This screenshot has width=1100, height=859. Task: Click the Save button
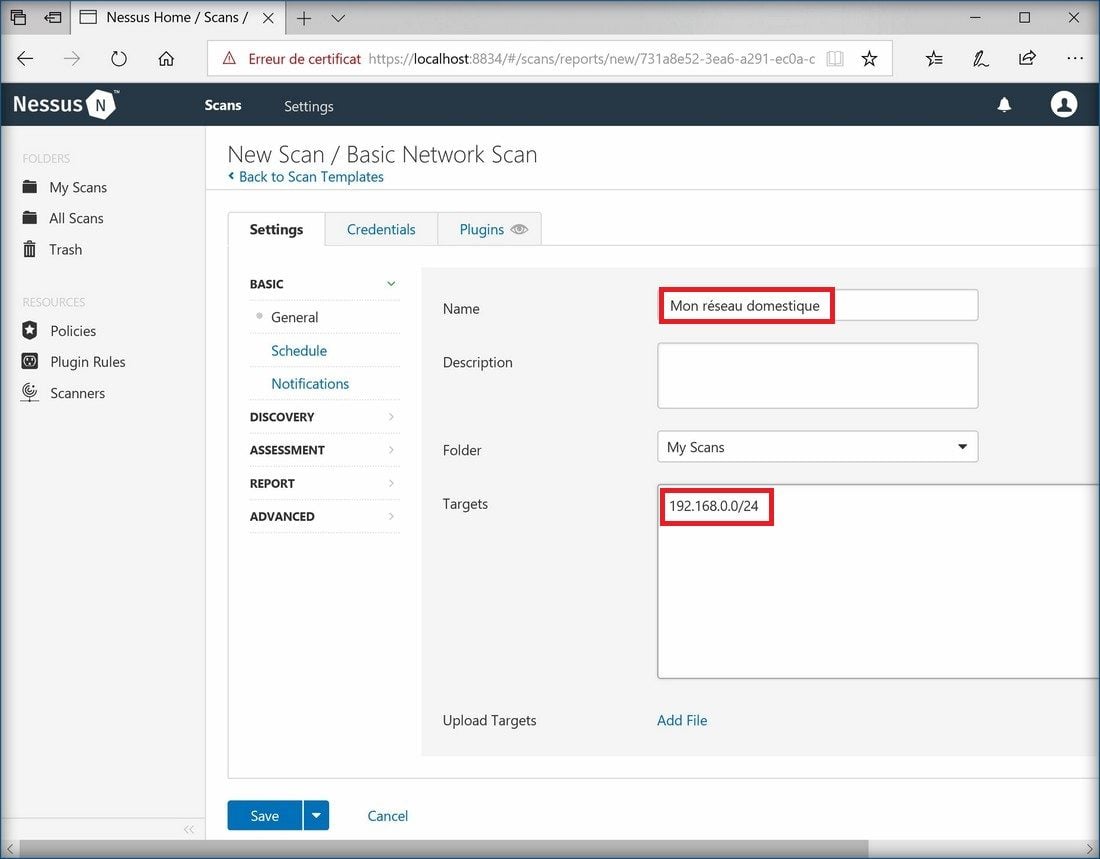(x=264, y=816)
